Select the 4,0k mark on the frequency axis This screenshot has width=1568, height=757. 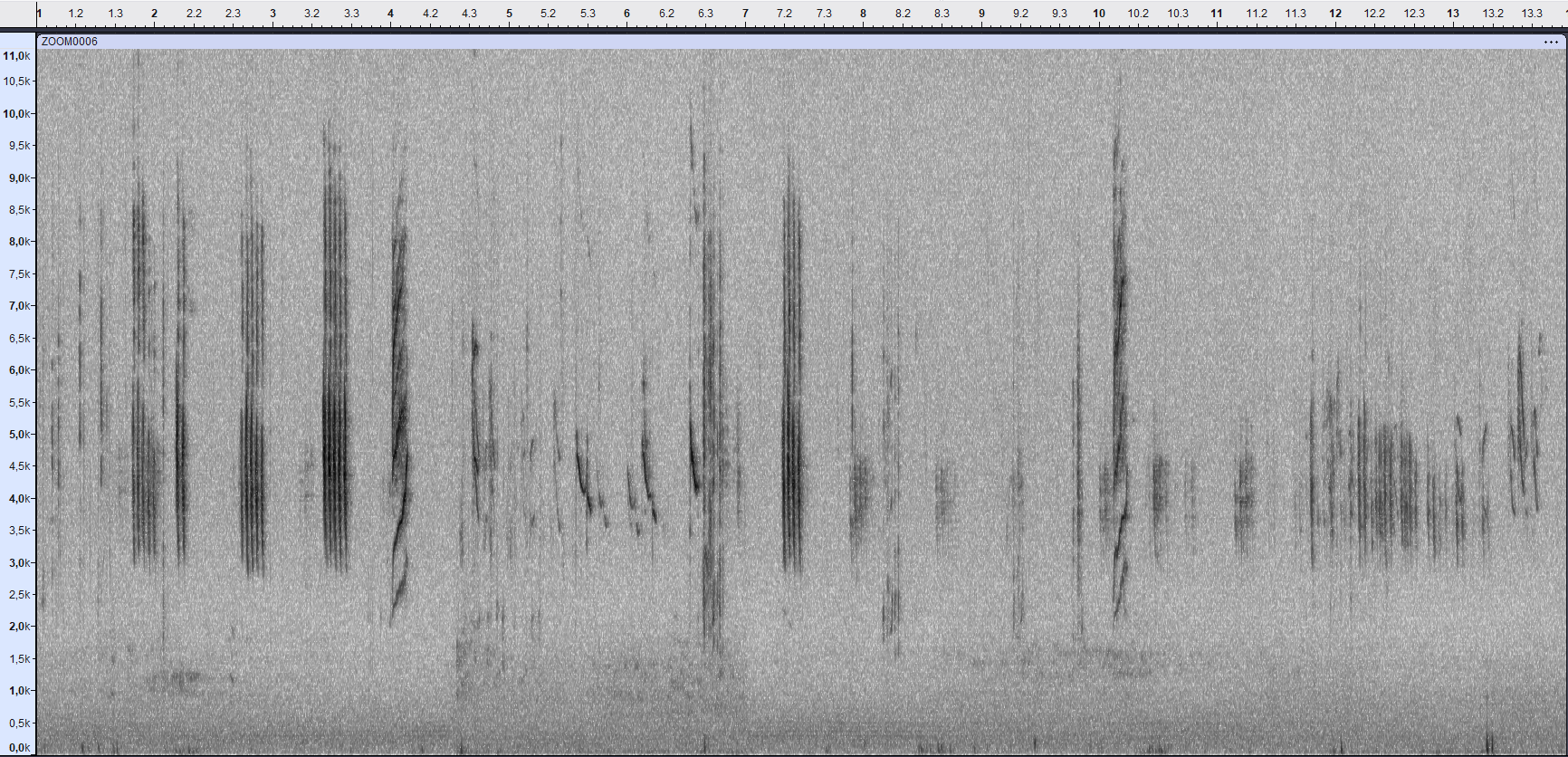[x=19, y=499]
